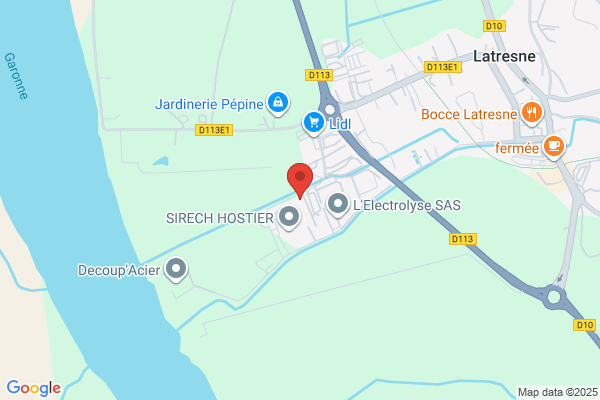Image resolution: width=600 pixels, height=400 pixels.
Task: Select the Latresne town label
Action: pos(504,56)
